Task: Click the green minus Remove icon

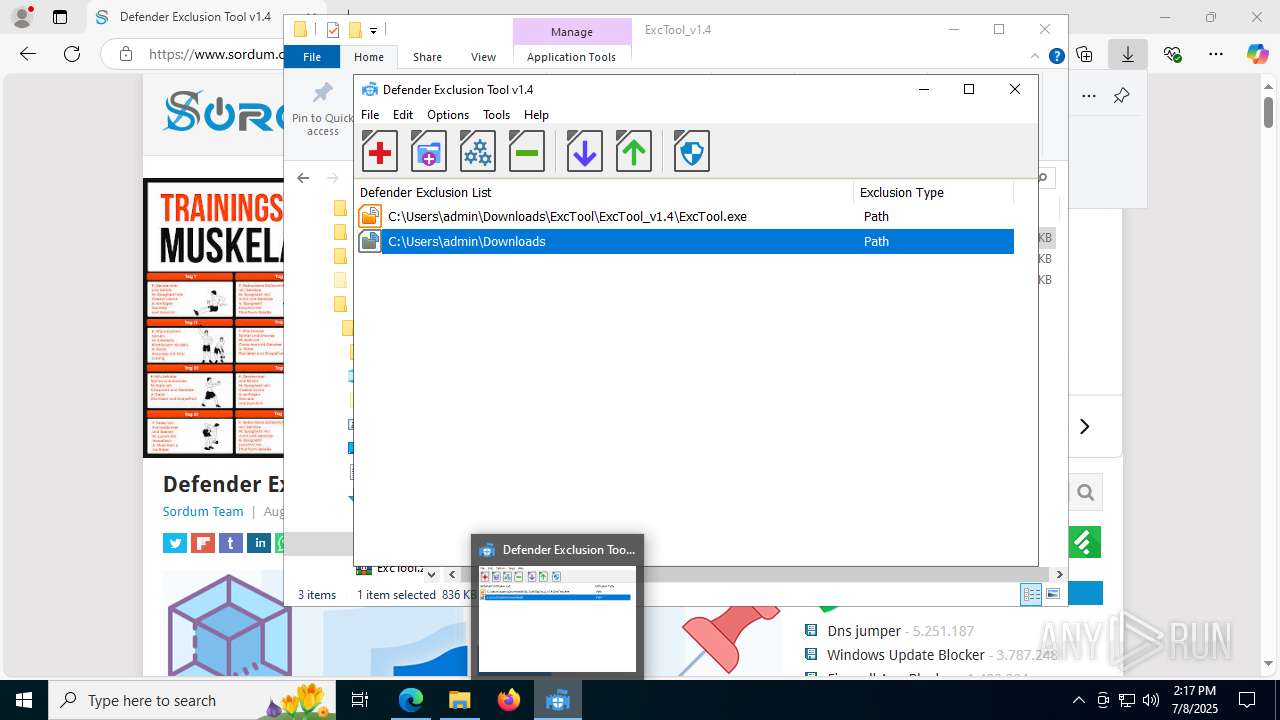Action: [x=526, y=152]
